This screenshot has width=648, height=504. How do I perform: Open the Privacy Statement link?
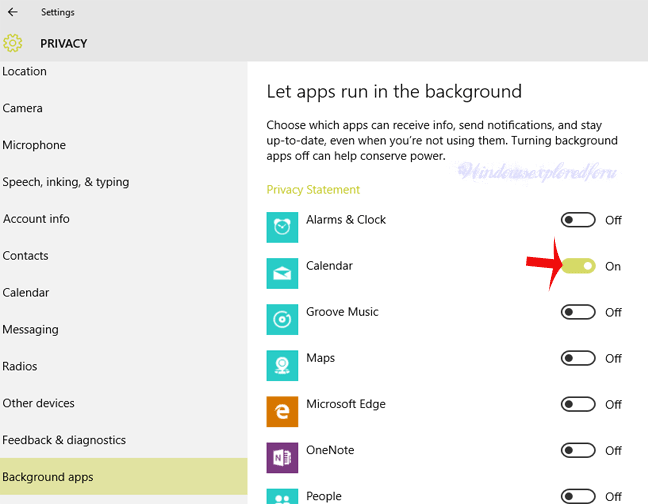(x=313, y=190)
